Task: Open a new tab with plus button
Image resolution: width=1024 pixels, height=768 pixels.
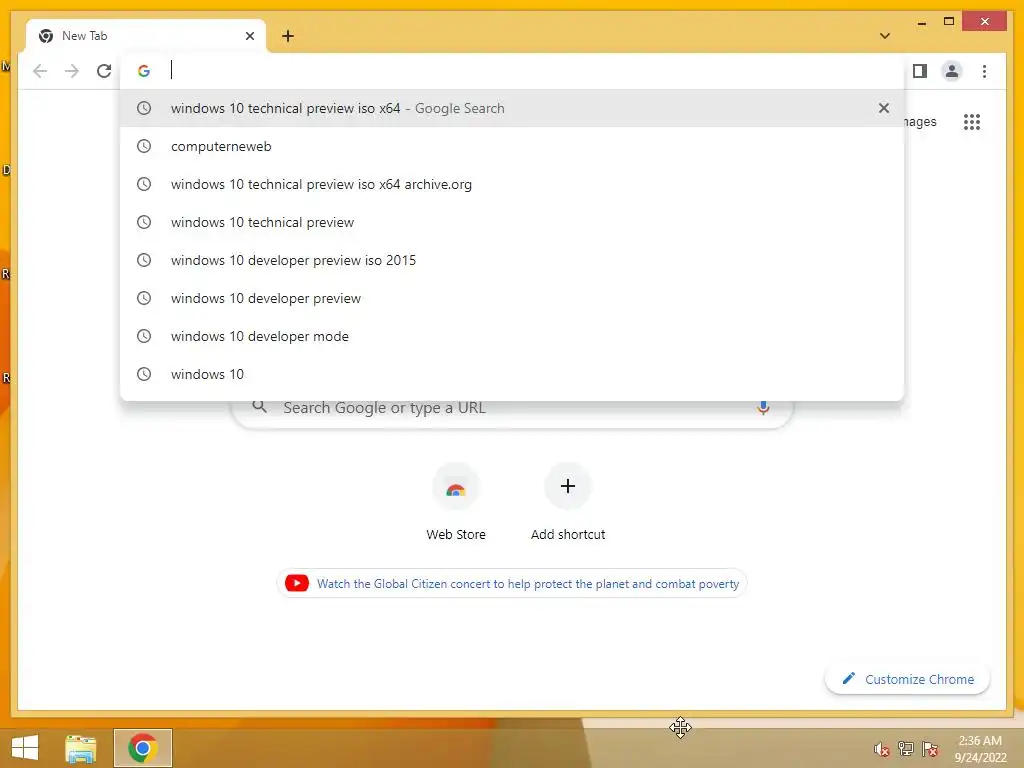Action: 288,36
